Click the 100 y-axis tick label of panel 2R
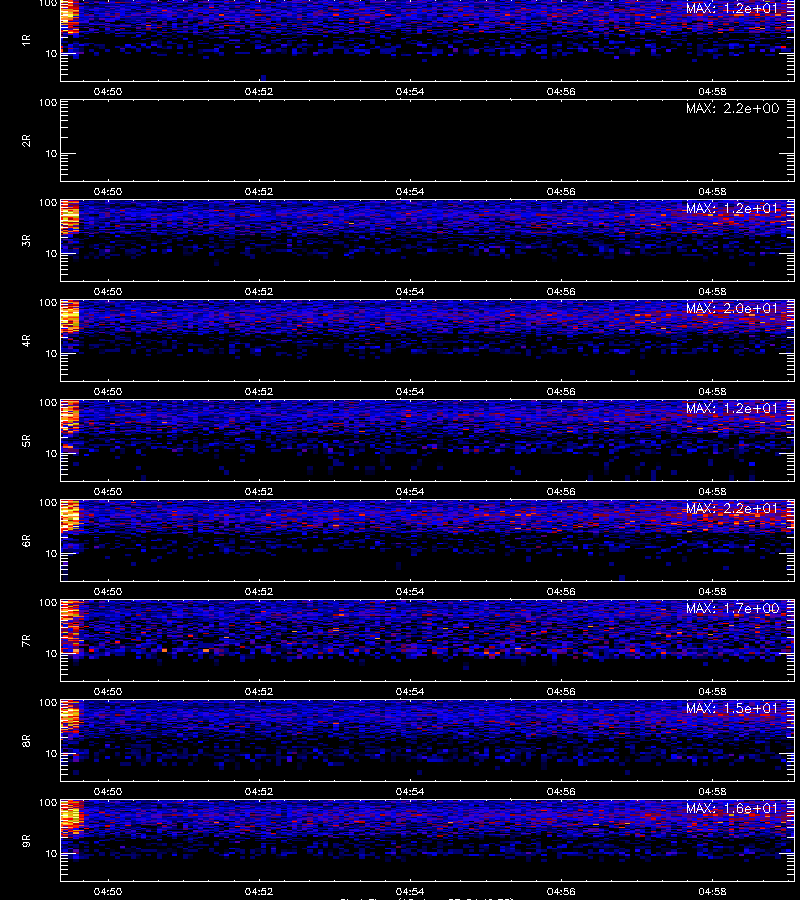This screenshot has width=800, height=900. click(48, 103)
